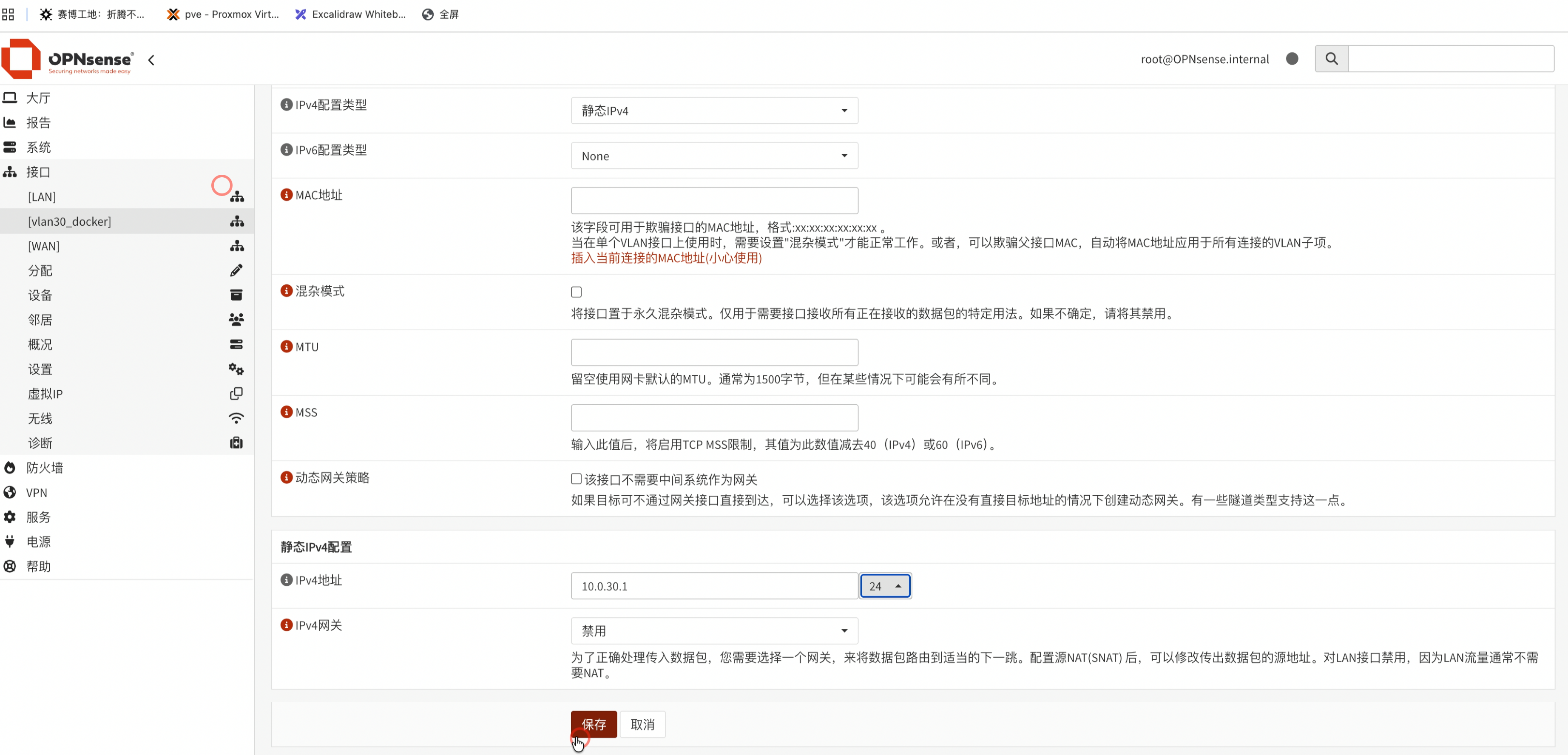Click the network icon next to [LAN]
Viewport: 1568px width, 755px height.
click(x=237, y=196)
